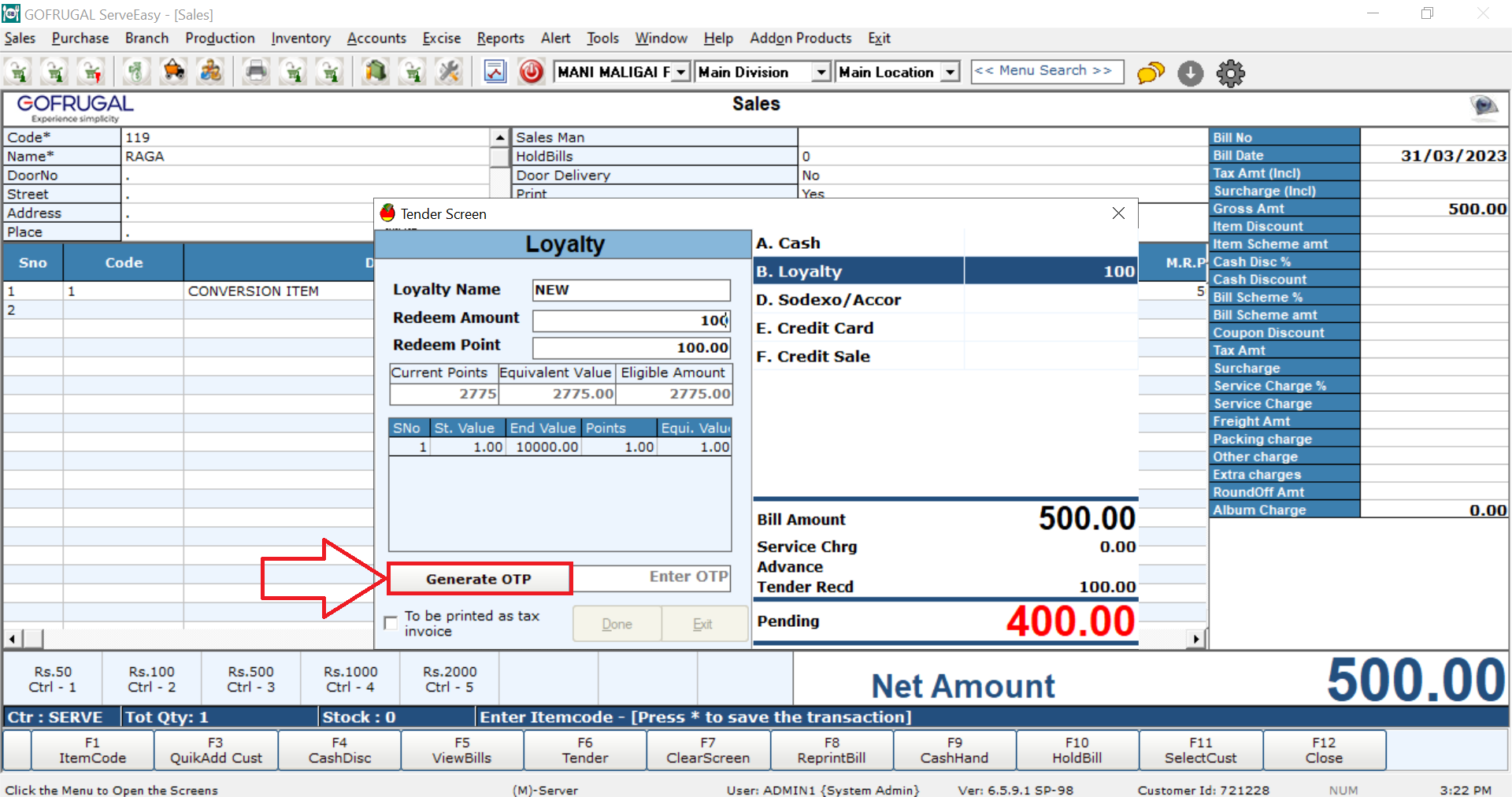Viewport: 1512px width, 797px height.
Task: Click the Rs.500 quick cash button
Action: [x=251, y=679]
